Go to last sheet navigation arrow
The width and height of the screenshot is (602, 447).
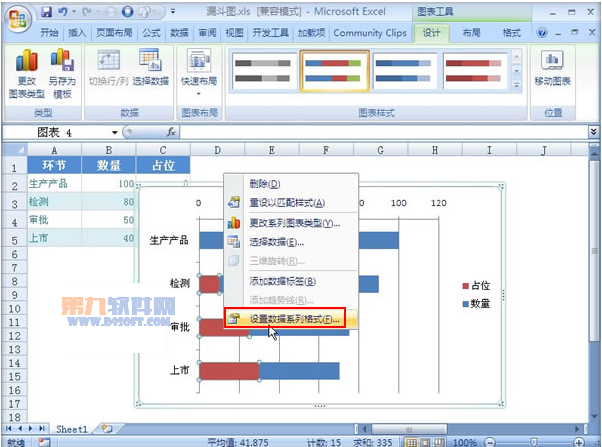[42, 429]
